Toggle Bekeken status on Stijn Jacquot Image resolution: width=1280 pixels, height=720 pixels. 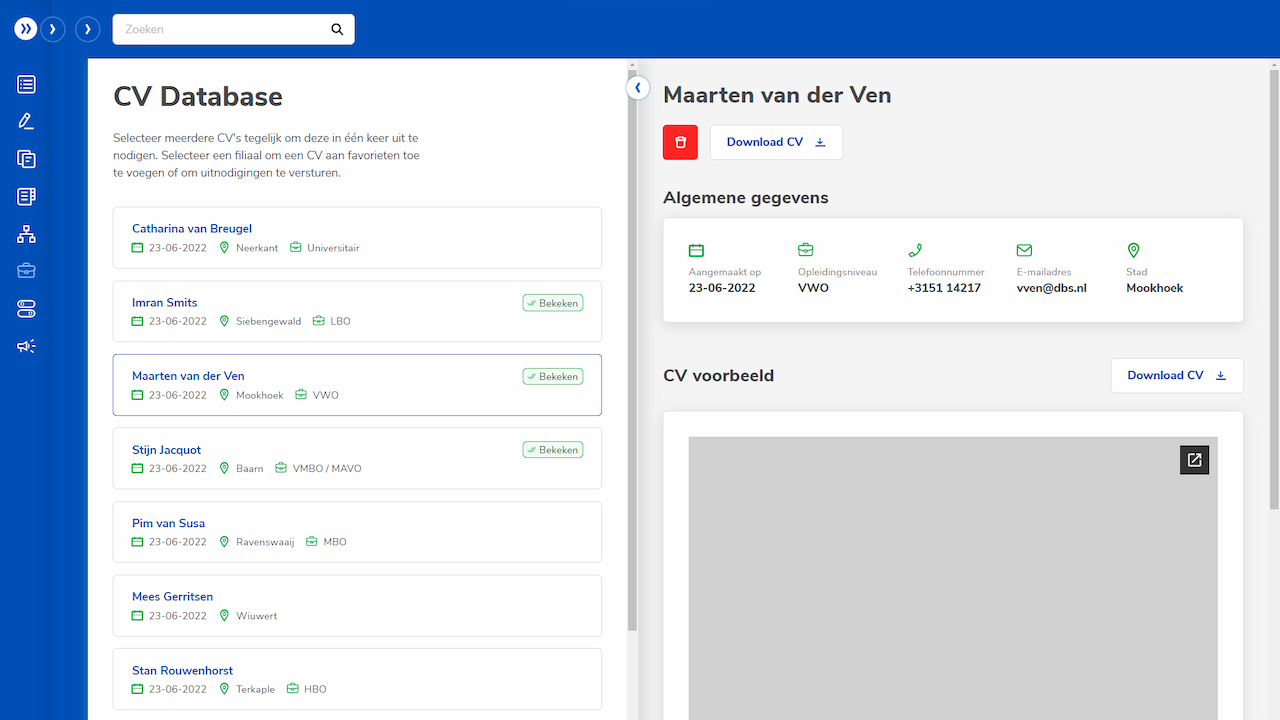[x=552, y=449]
